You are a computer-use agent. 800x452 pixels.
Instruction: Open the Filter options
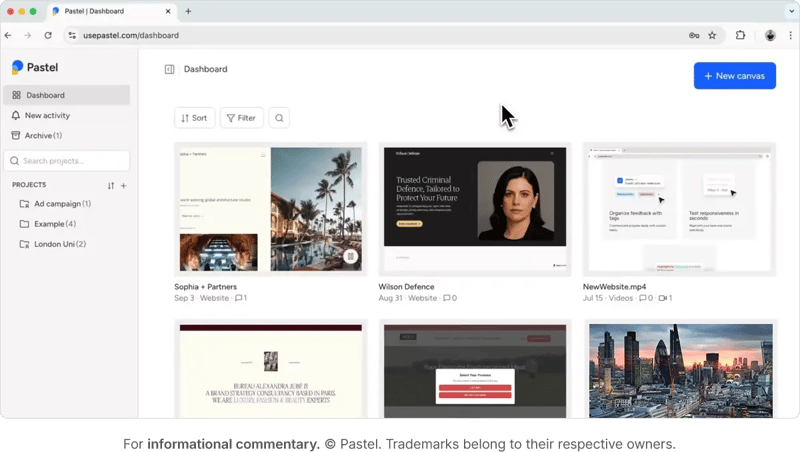(241, 118)
